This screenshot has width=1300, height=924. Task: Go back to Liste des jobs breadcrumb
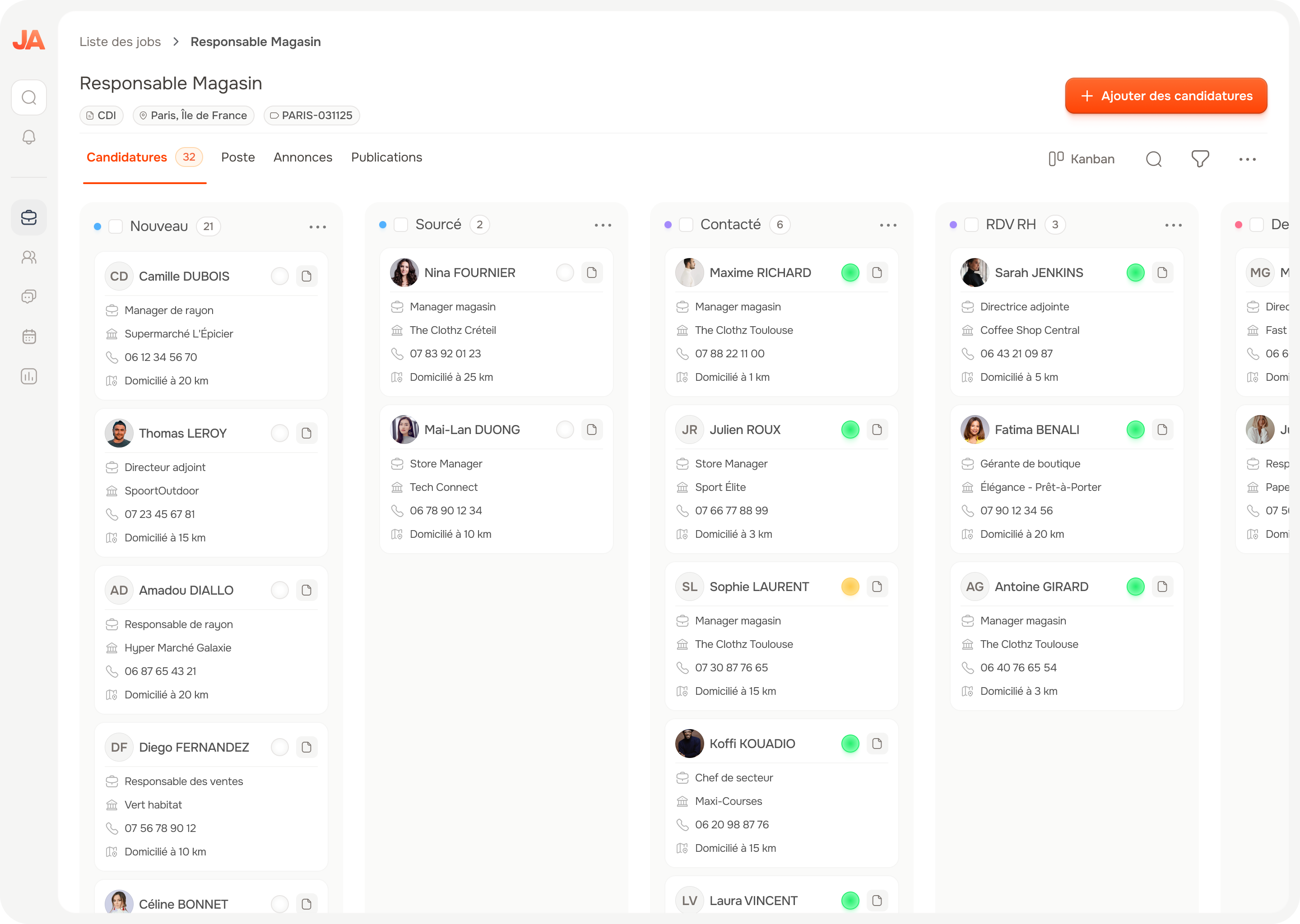click(120, 42)
